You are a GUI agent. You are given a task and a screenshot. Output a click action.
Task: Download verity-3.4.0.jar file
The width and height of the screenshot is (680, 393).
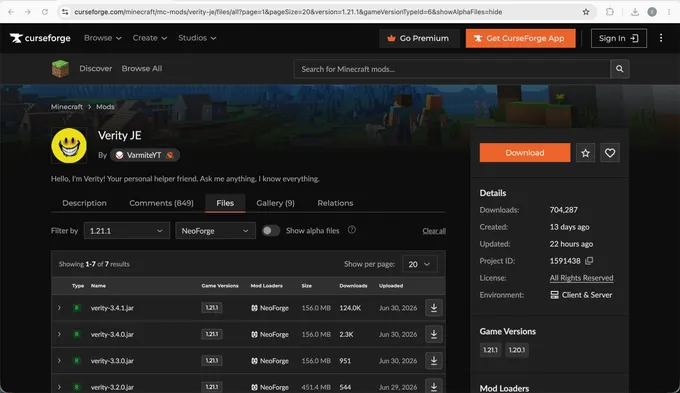(x=434, y=334)
